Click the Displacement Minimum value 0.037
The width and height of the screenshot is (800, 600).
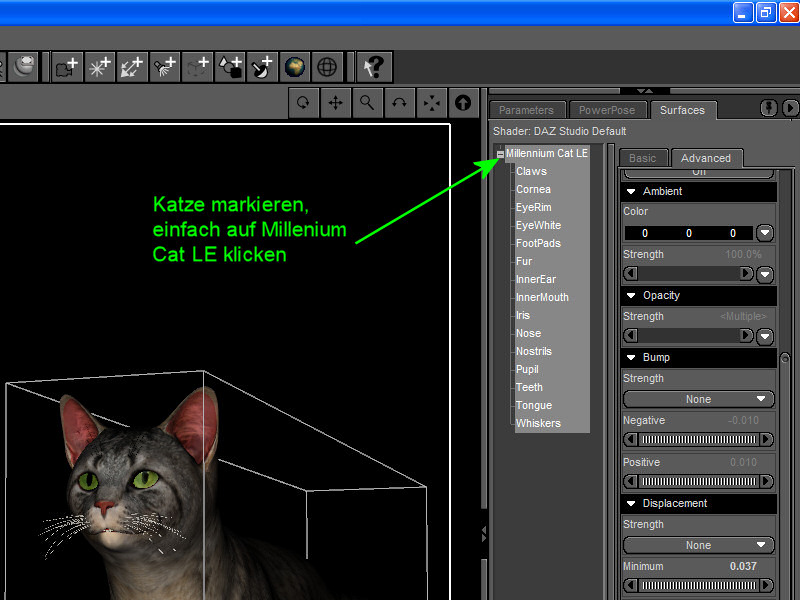[743, 566]
